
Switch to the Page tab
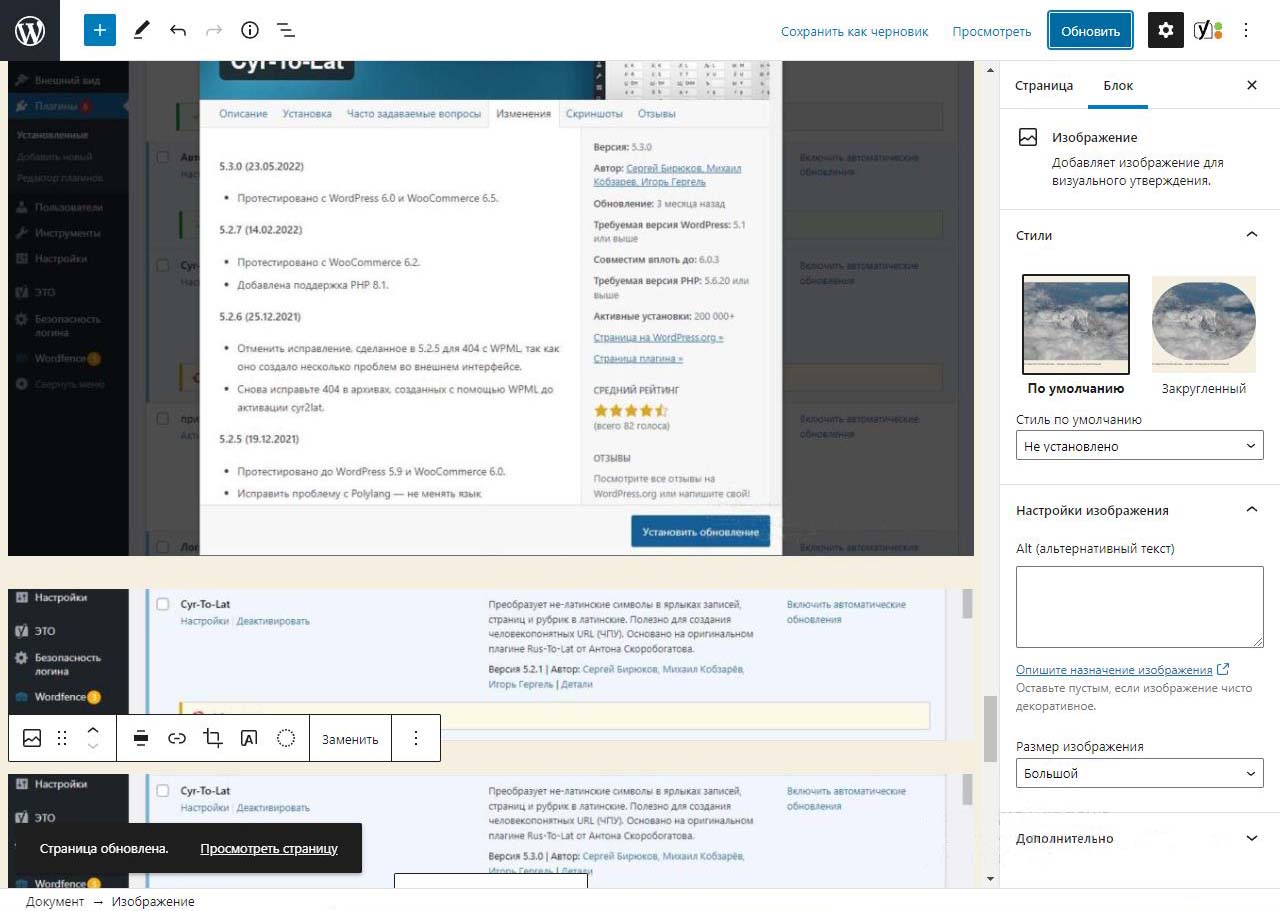pyautogui.click(x=1043, y=85)
